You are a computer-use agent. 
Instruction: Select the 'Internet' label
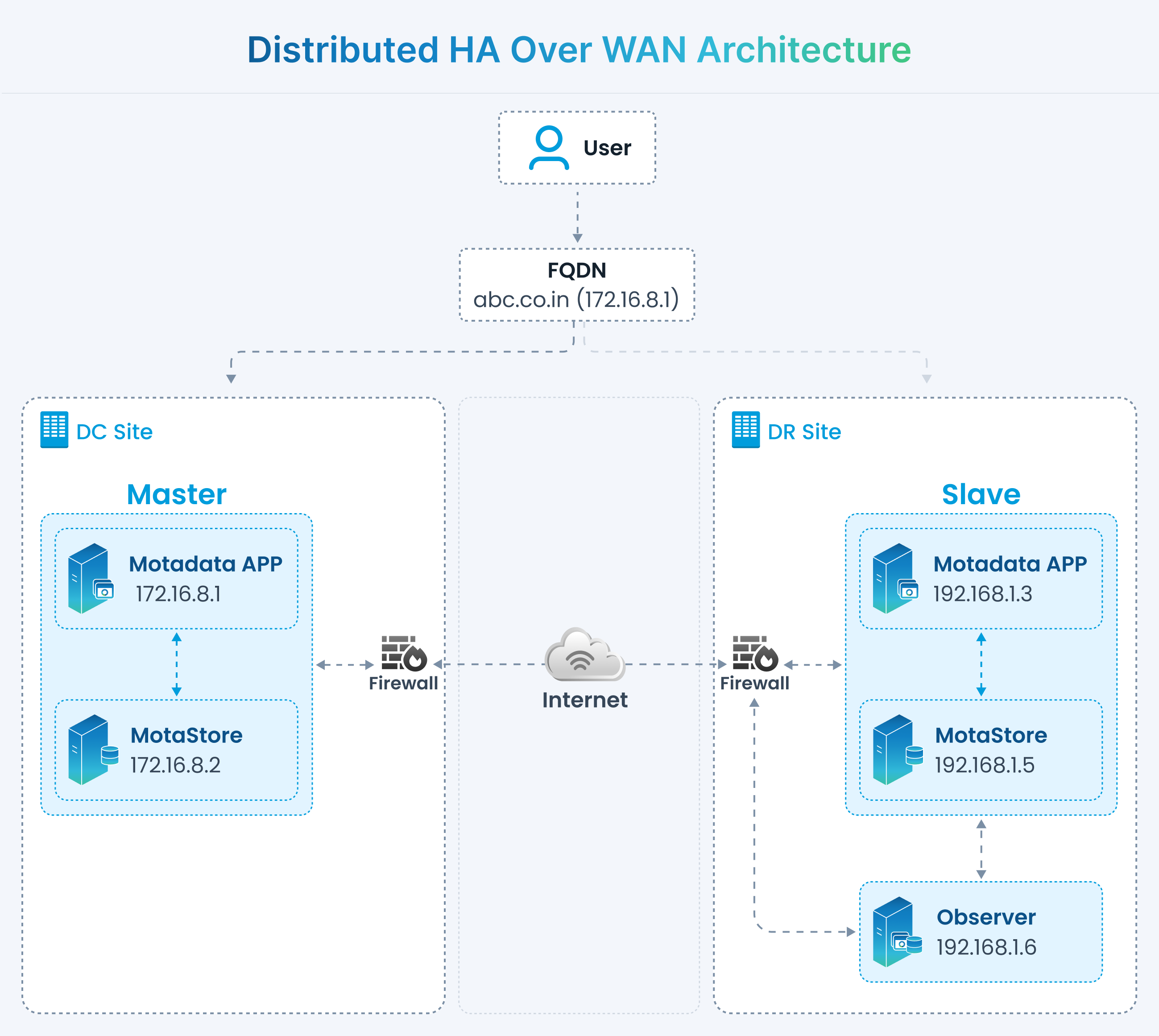pos(584,700)
